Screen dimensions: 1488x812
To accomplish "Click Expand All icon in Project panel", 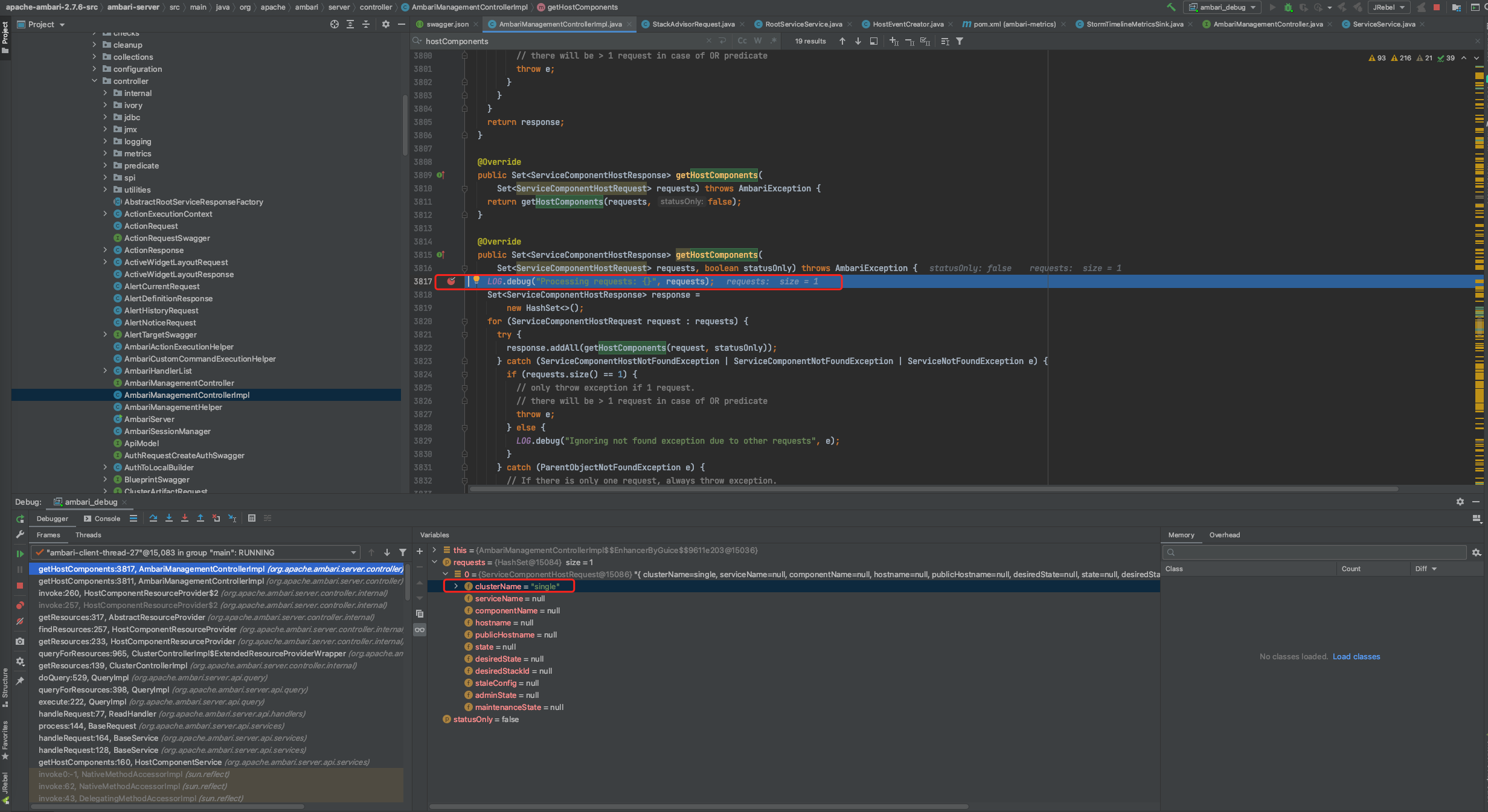I will 350,24.
